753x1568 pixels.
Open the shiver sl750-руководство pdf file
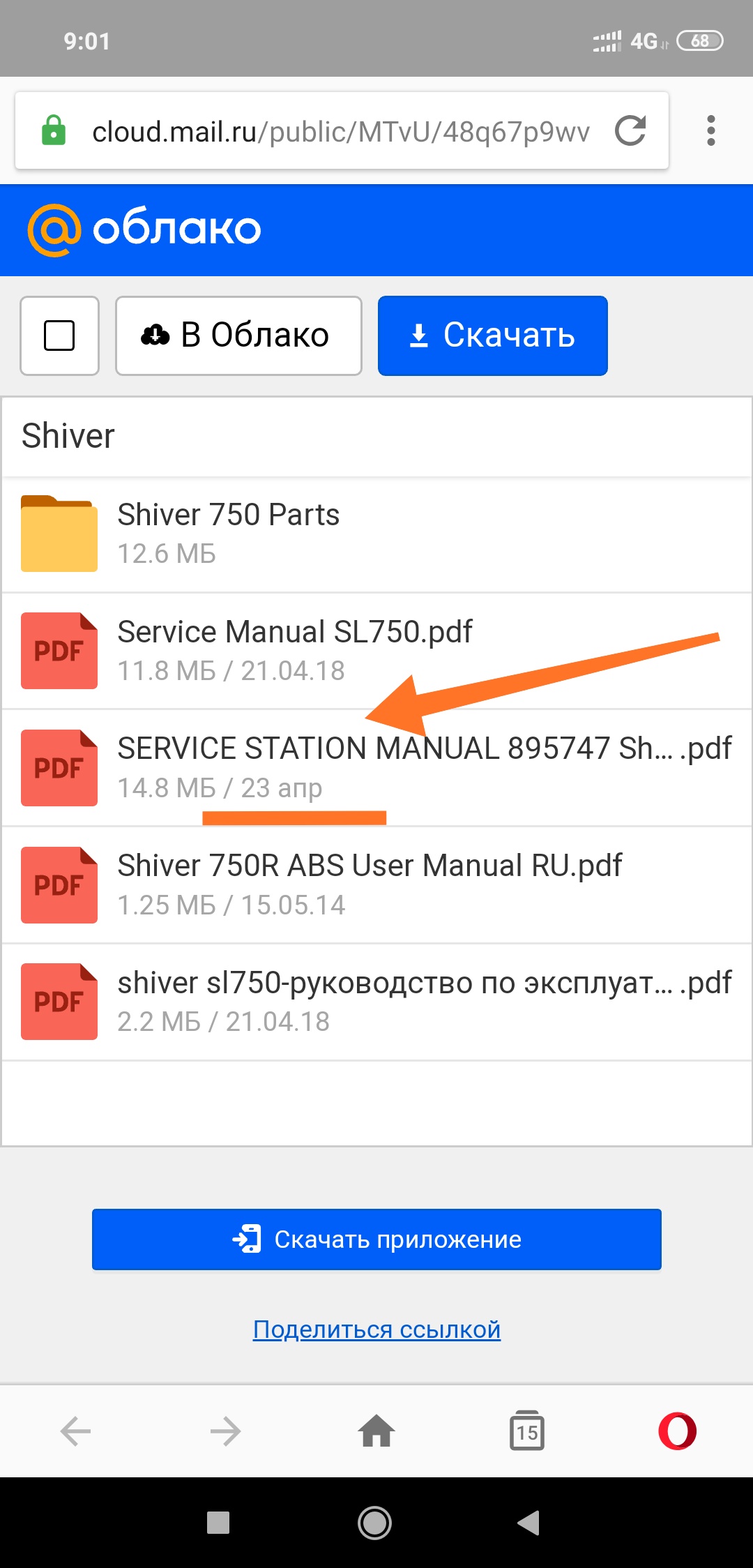[376, 1002]
